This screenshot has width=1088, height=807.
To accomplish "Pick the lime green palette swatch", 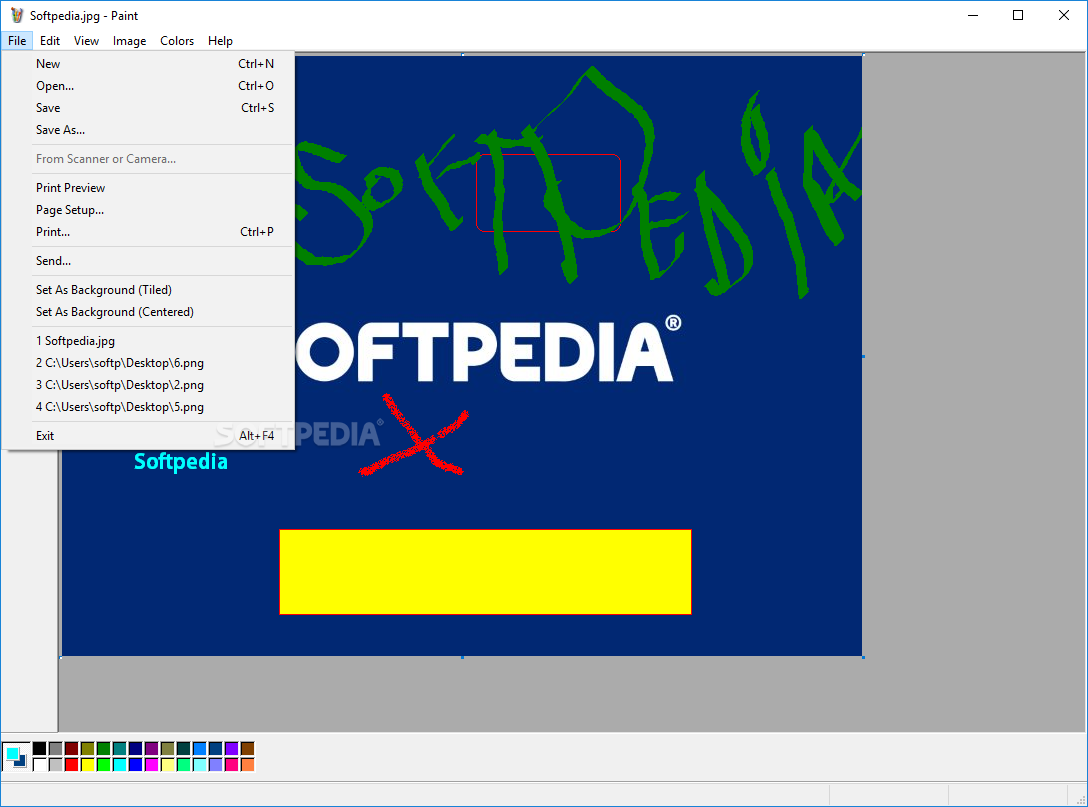I will click(103, 765).
